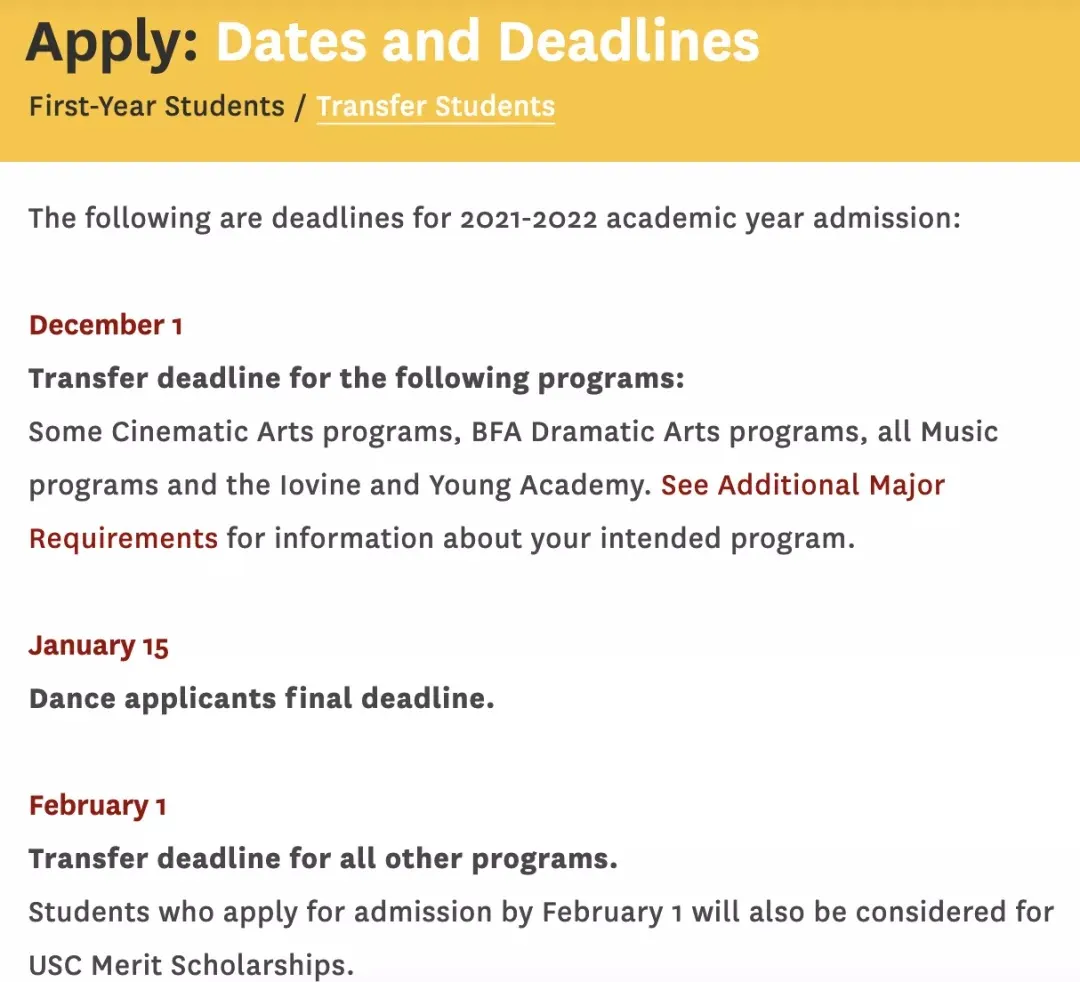The image size is (1080, 982).
Task: Click the "USC Merit Scholarships" text
Action: point(188,966)
